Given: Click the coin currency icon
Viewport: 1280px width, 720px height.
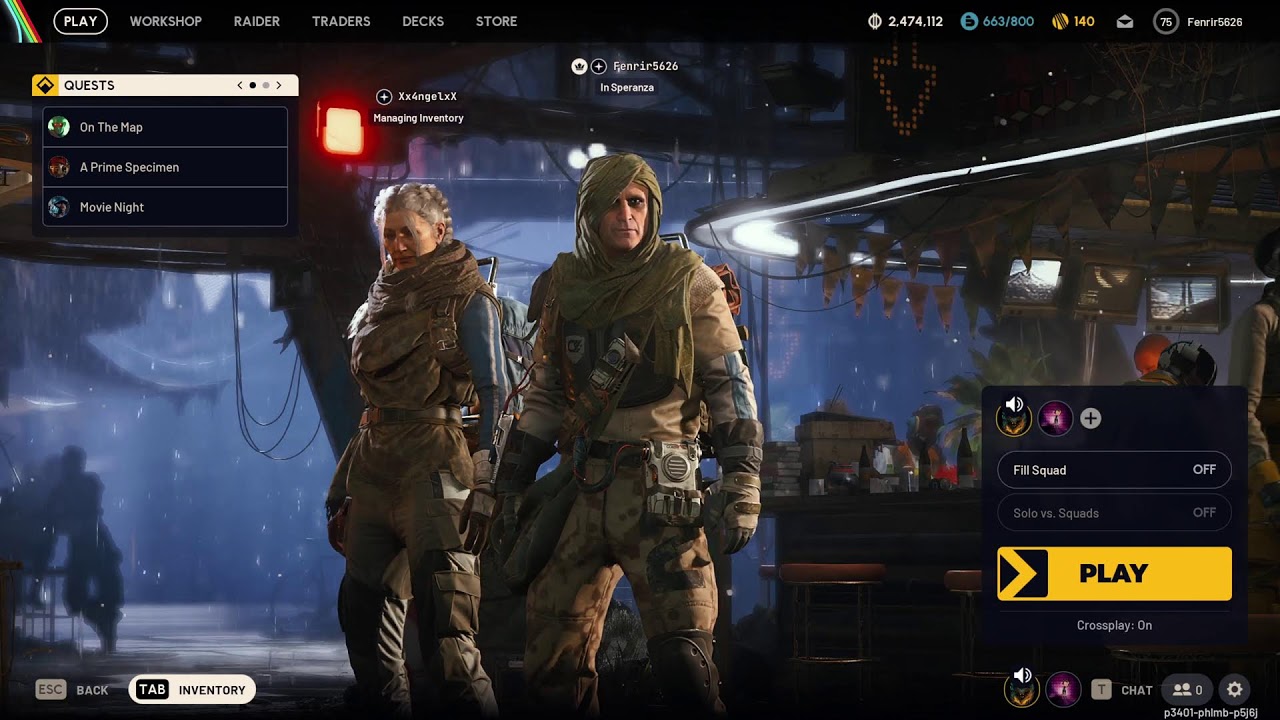Looking at the screenshot, I should pyautogui.click(x=874, y=21).
